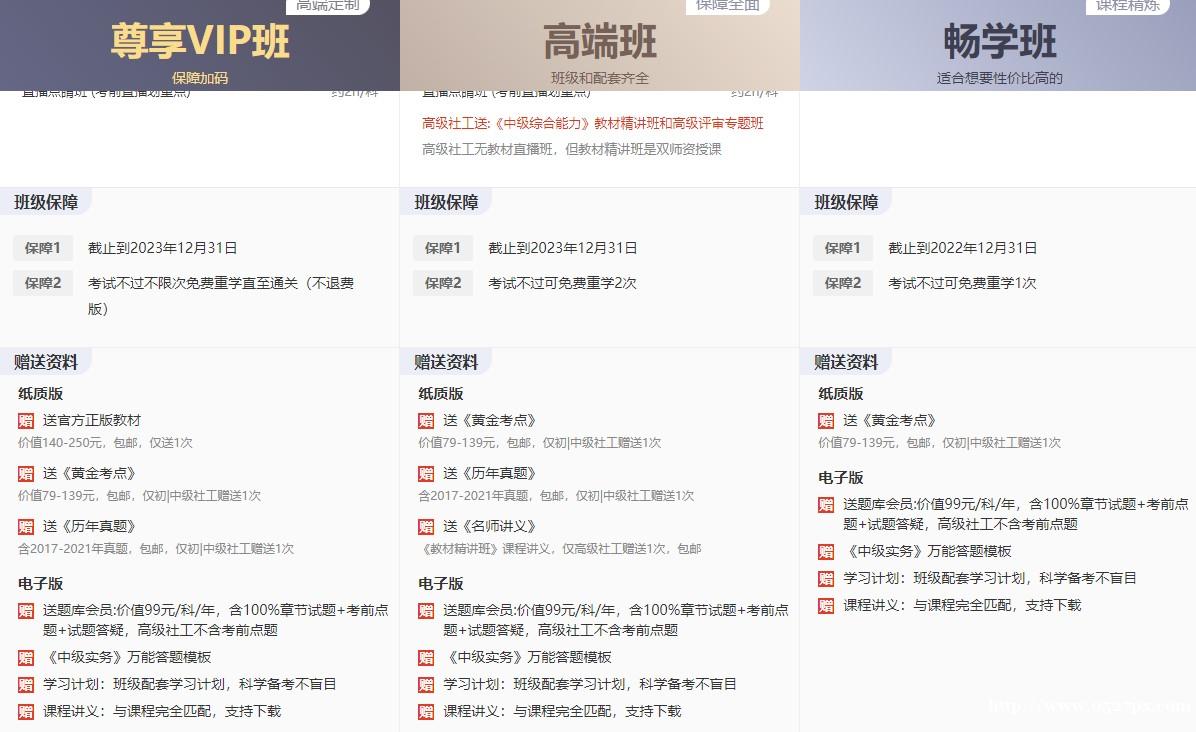Click text 高级社工无教材直播班，但教材精讲班是双师资授课
This screenshot has width=1196, height=732.
(x=571, y=149)
